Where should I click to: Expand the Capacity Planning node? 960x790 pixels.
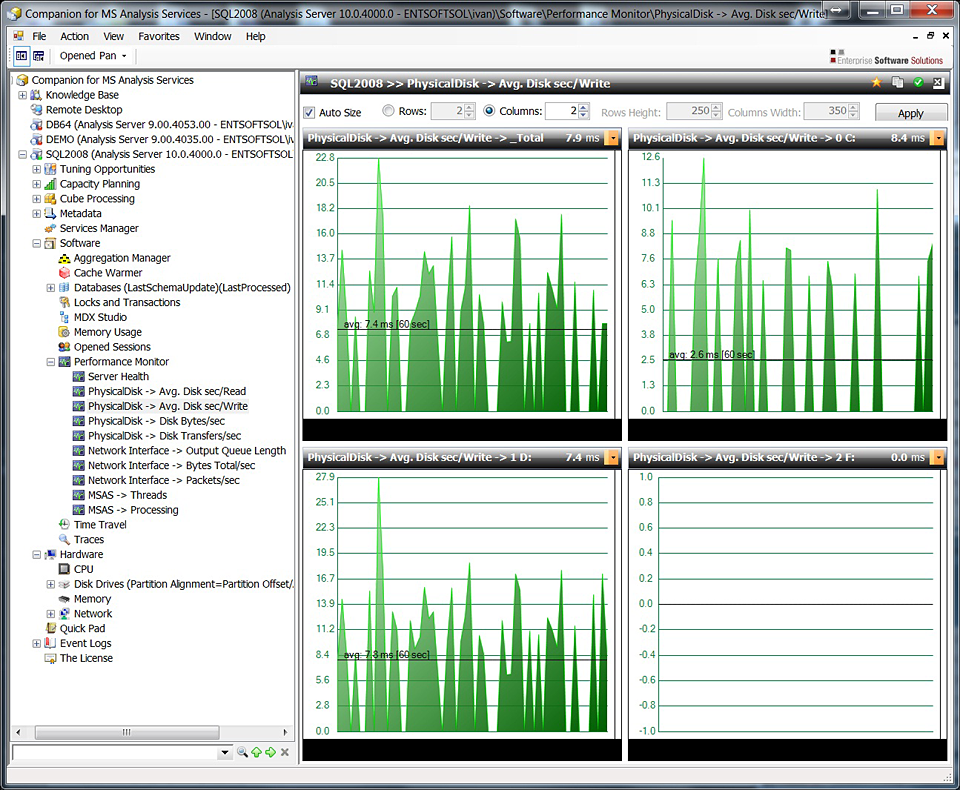[x=37, y=184]
